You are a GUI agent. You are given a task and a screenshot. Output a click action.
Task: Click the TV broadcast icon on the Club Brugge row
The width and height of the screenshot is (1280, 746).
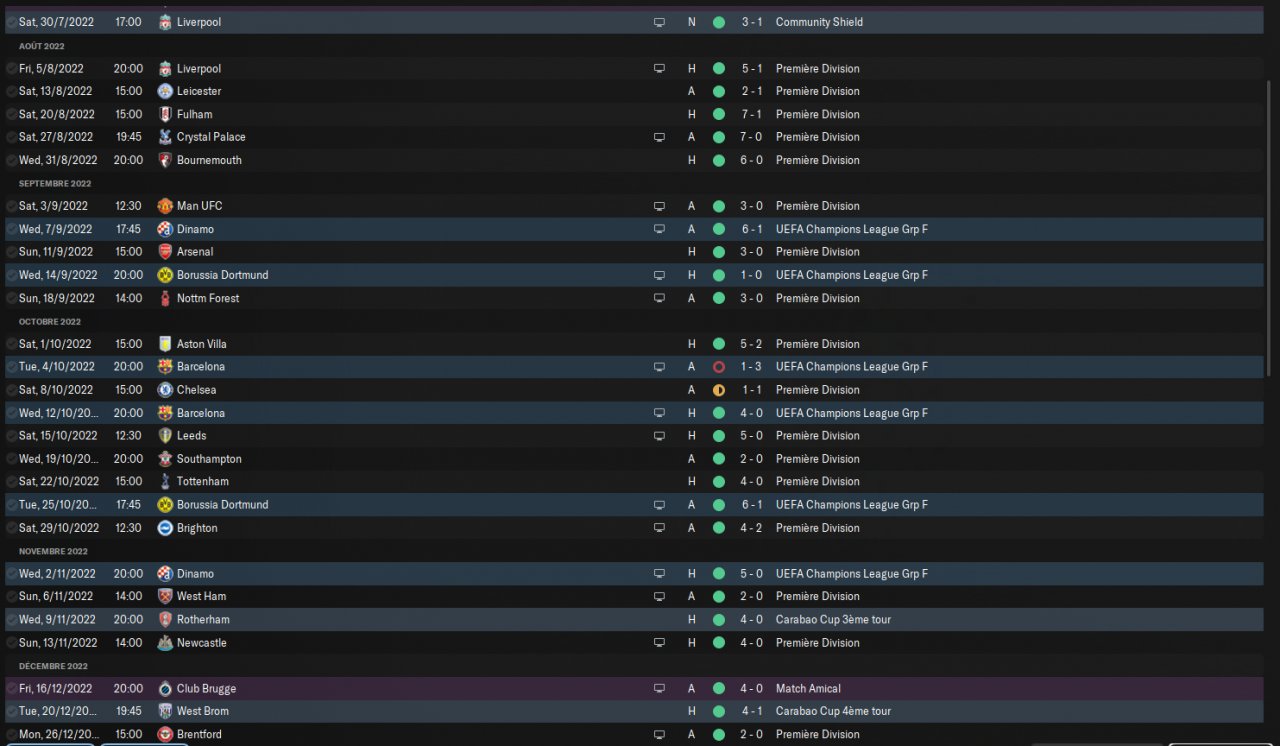pos(659,688)
